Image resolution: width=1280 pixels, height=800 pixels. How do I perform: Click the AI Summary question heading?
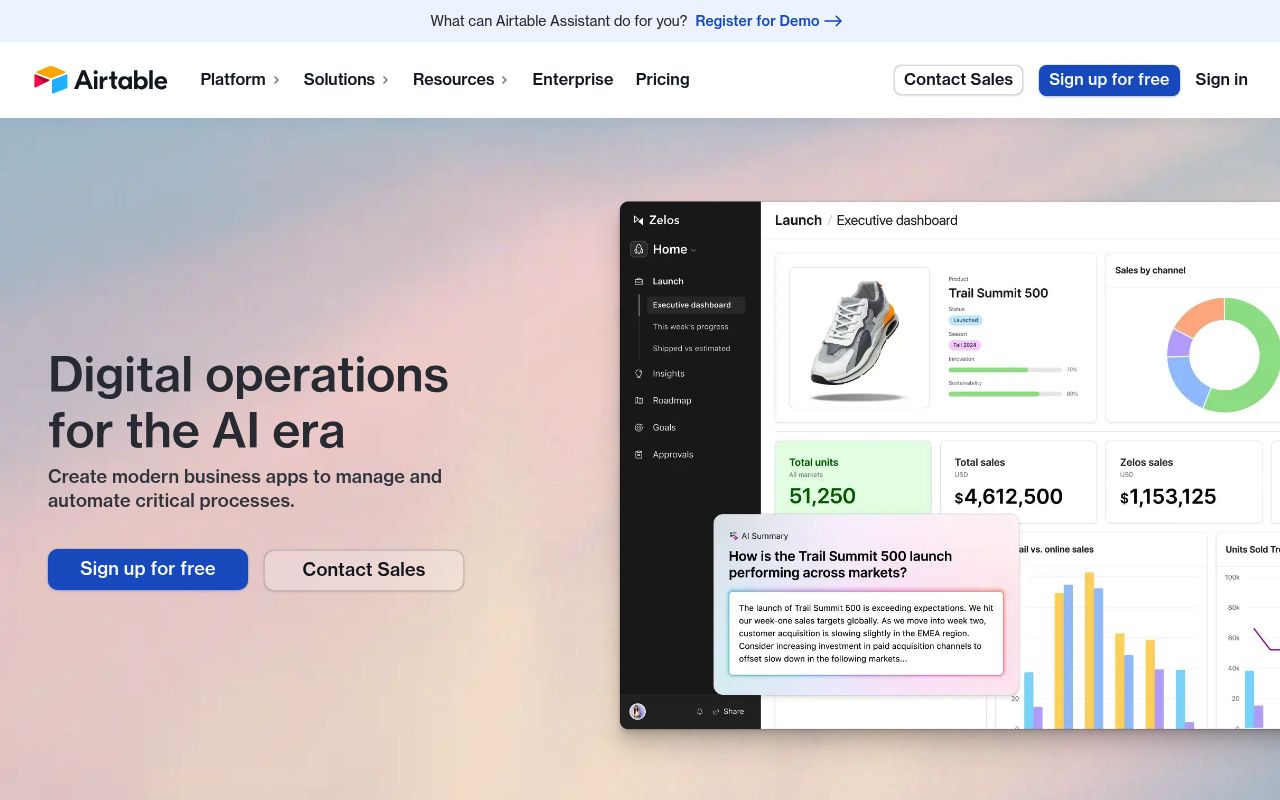pos(840,564)
